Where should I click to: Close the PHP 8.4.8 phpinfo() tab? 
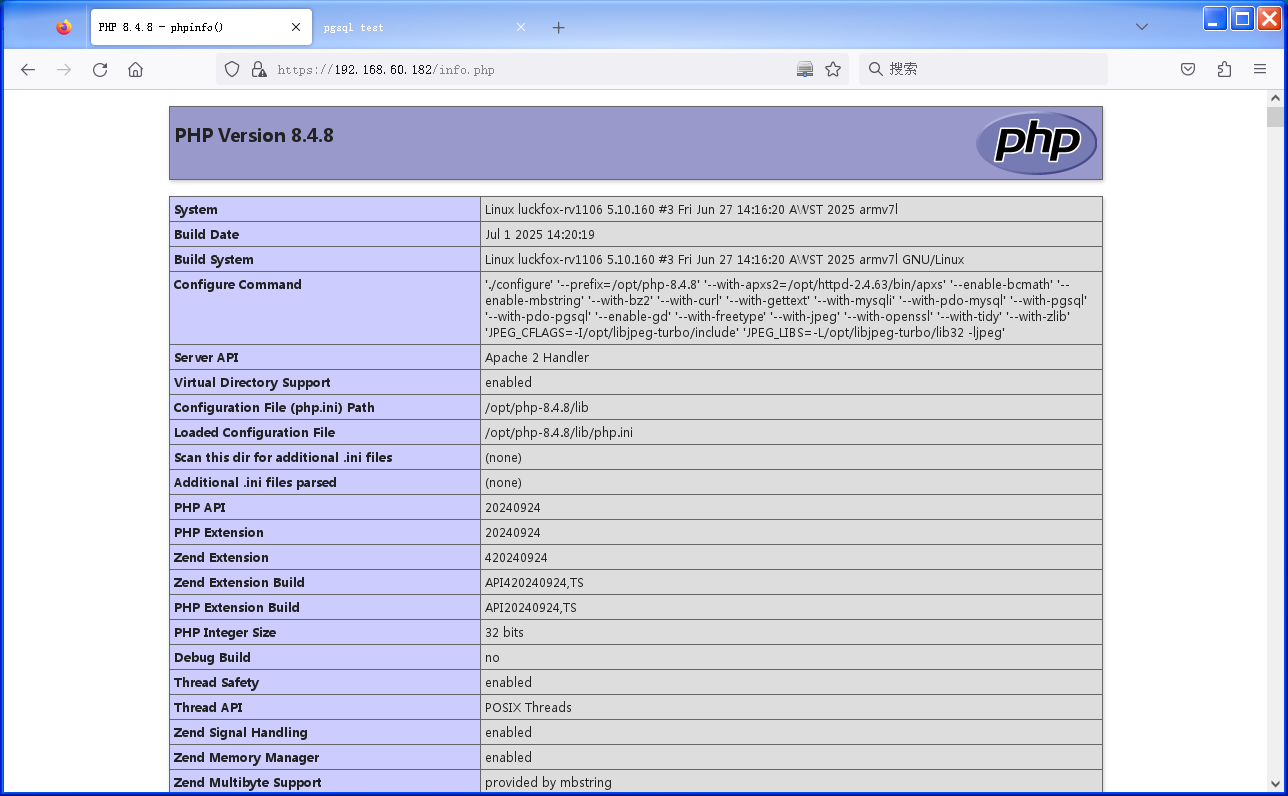[296, 27]
